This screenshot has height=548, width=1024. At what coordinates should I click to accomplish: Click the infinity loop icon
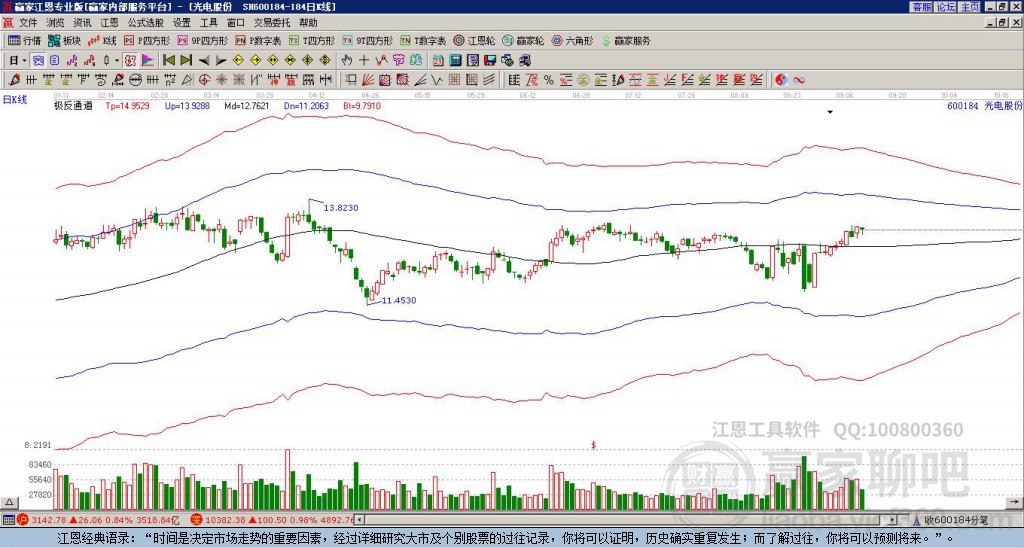coord(799,80)
